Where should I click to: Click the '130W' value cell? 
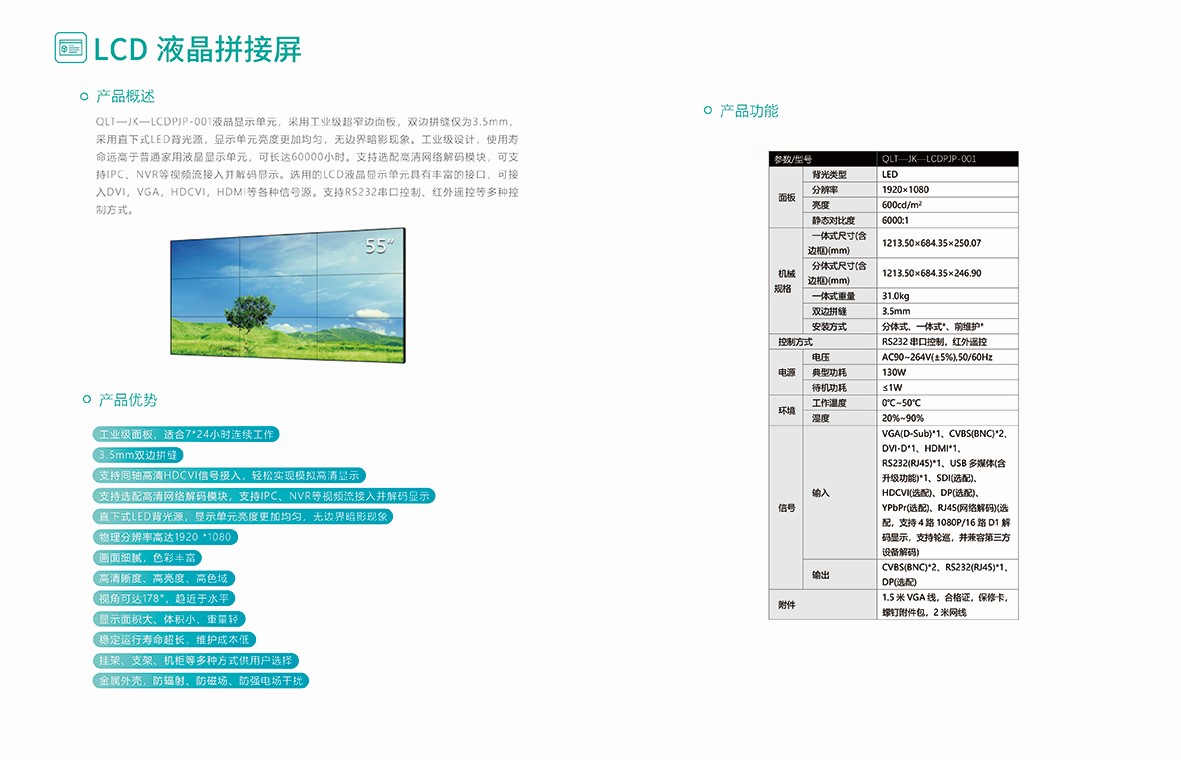[x=948, y=372]
